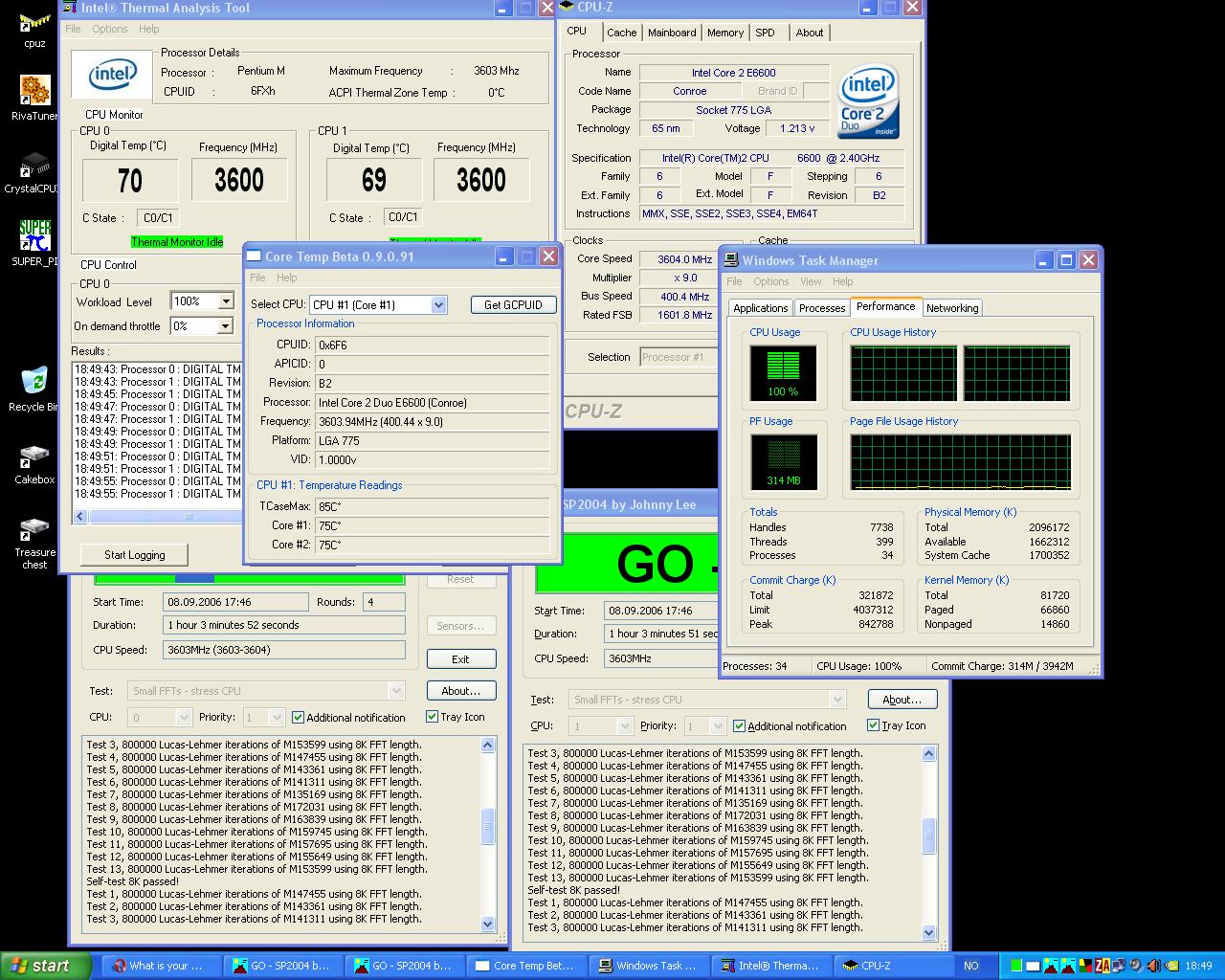Click About... in the CPU 1 SP2004 window
Image resolution: width=1225 pixels, height=980 pixels.
(x=902, y=700)
